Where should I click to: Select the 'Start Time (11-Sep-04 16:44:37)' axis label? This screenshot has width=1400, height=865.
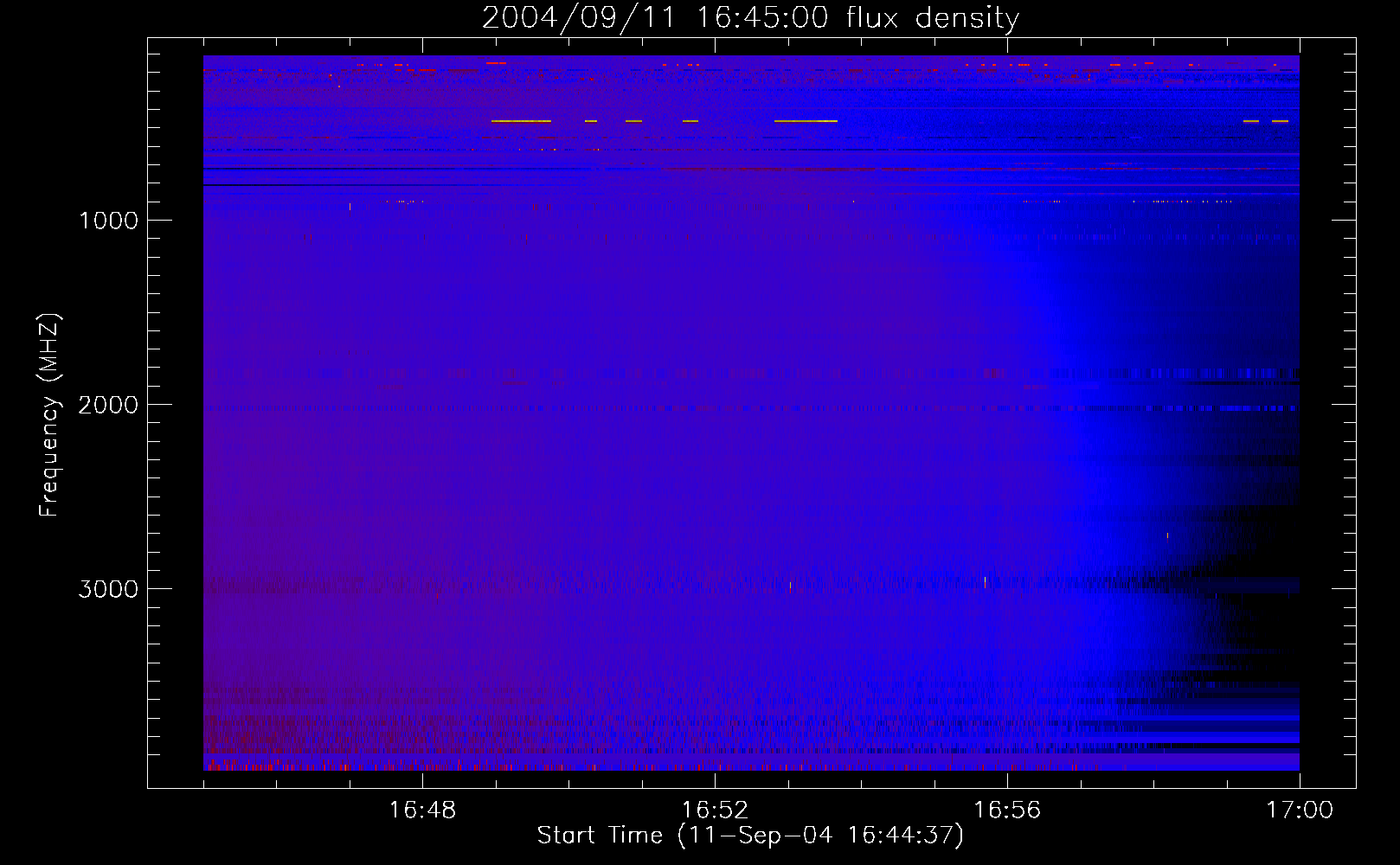coord(750,836)
